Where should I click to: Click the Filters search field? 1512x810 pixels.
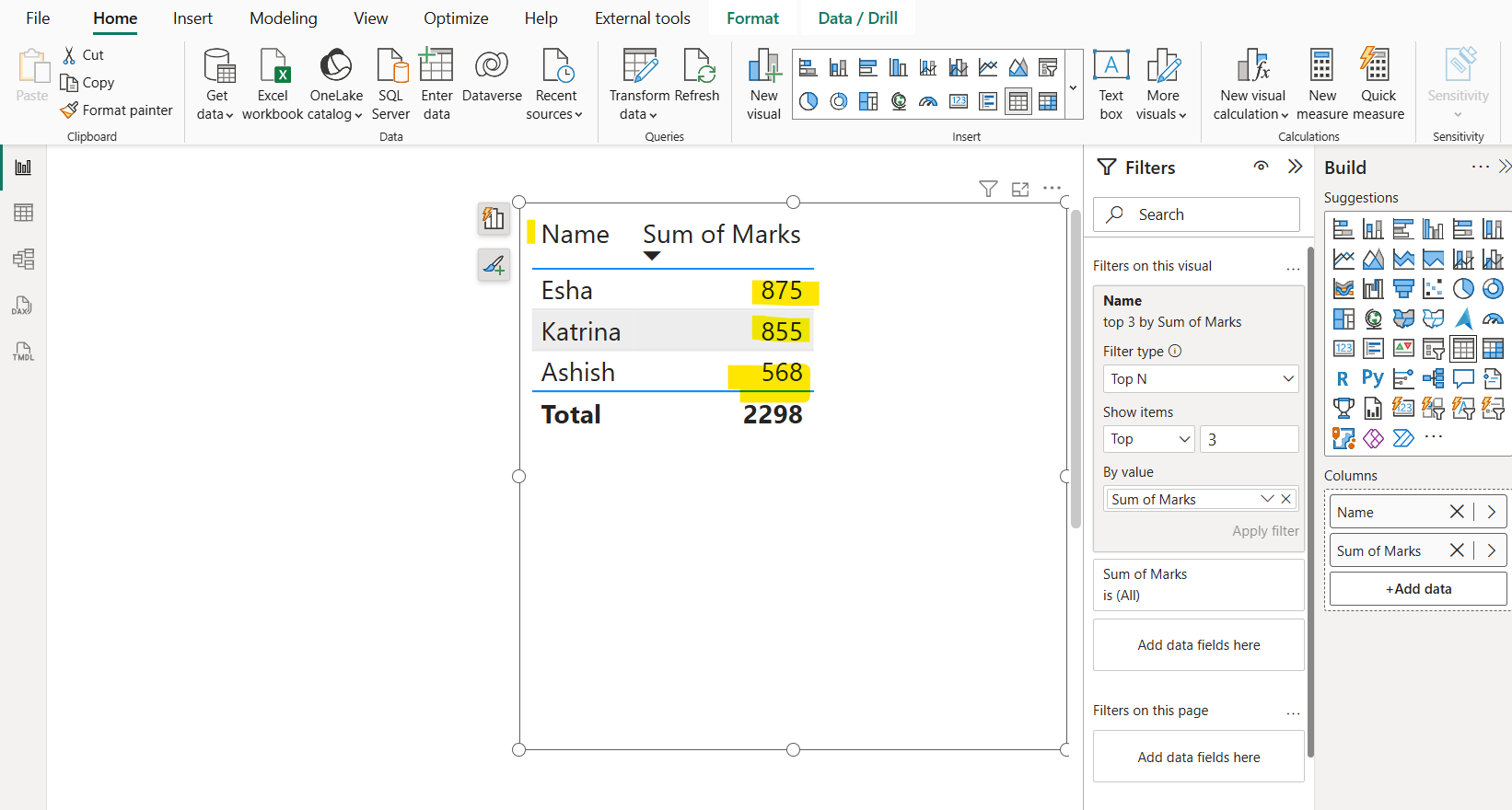tap(1197, 214)
